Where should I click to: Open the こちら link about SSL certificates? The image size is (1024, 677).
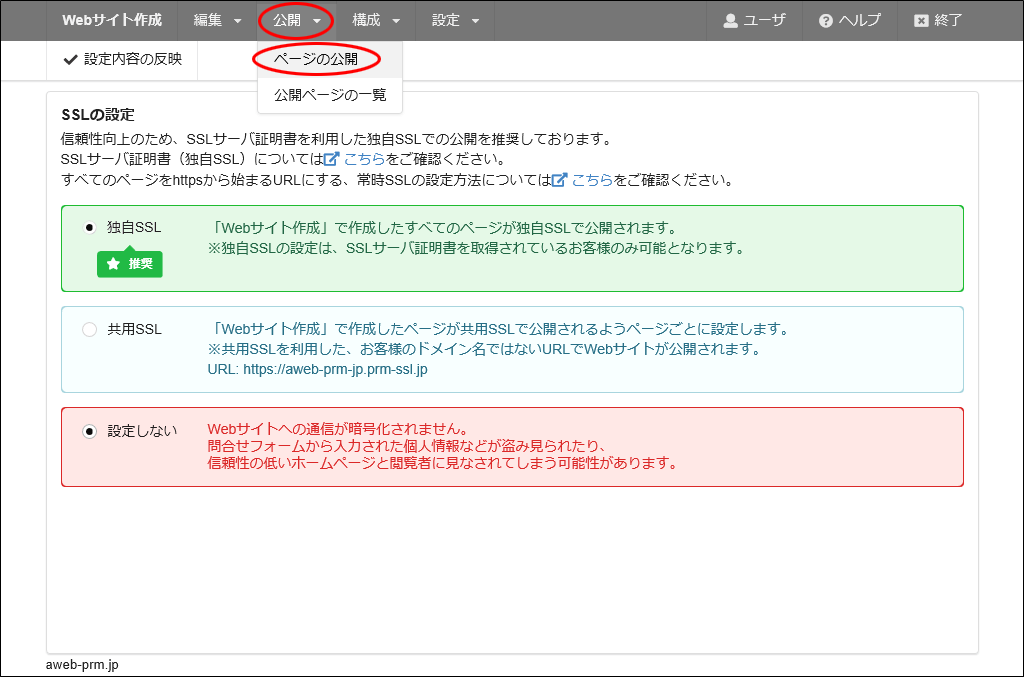[x=365, y=159]
